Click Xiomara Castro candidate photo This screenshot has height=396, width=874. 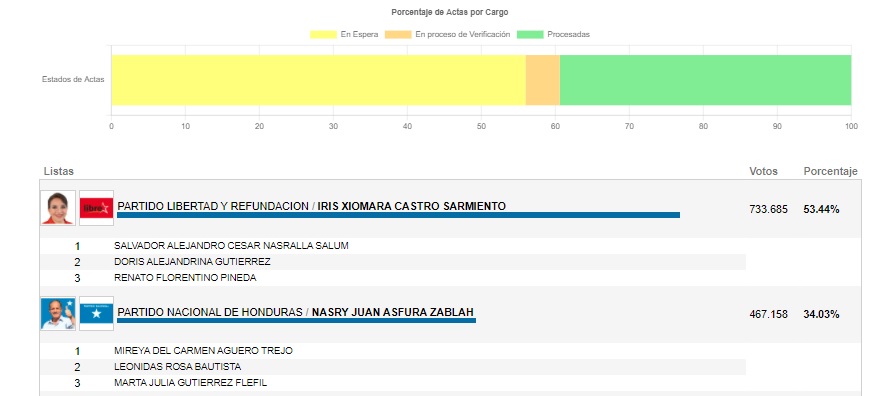tap(58, 208)
